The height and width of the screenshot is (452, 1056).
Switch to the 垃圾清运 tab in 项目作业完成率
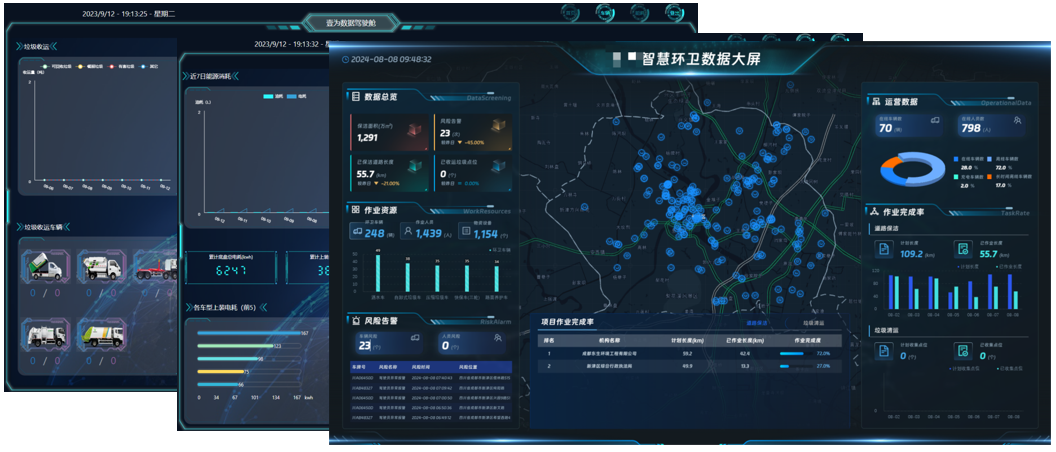tap(814, 323)
